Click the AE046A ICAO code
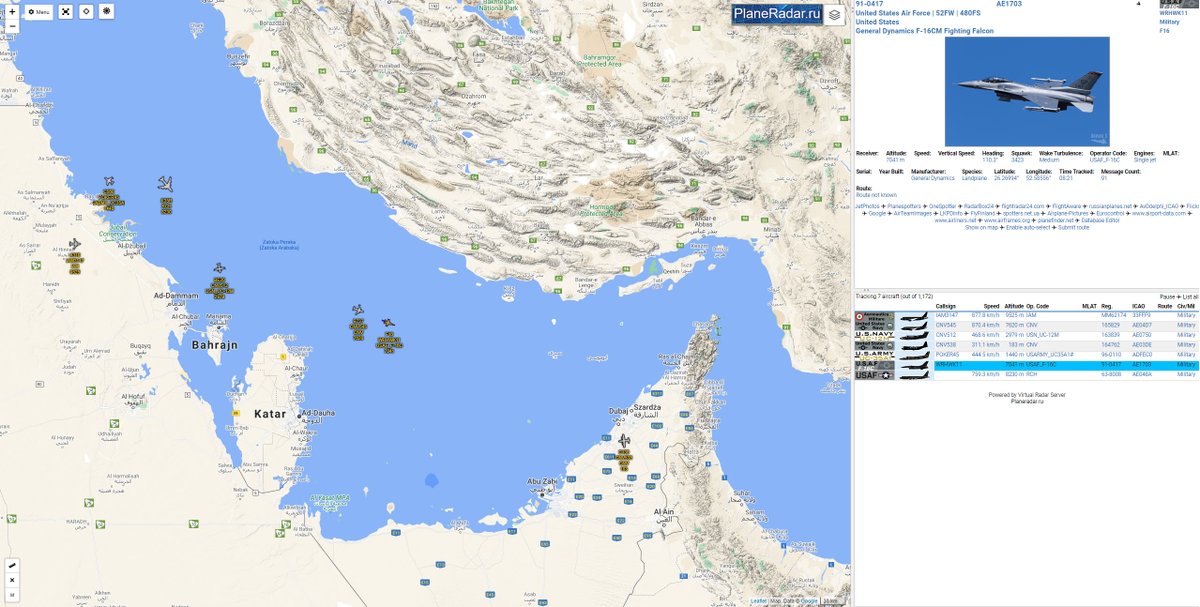This screenshot has width=1200, height=607. click(x=1142, y=375)
